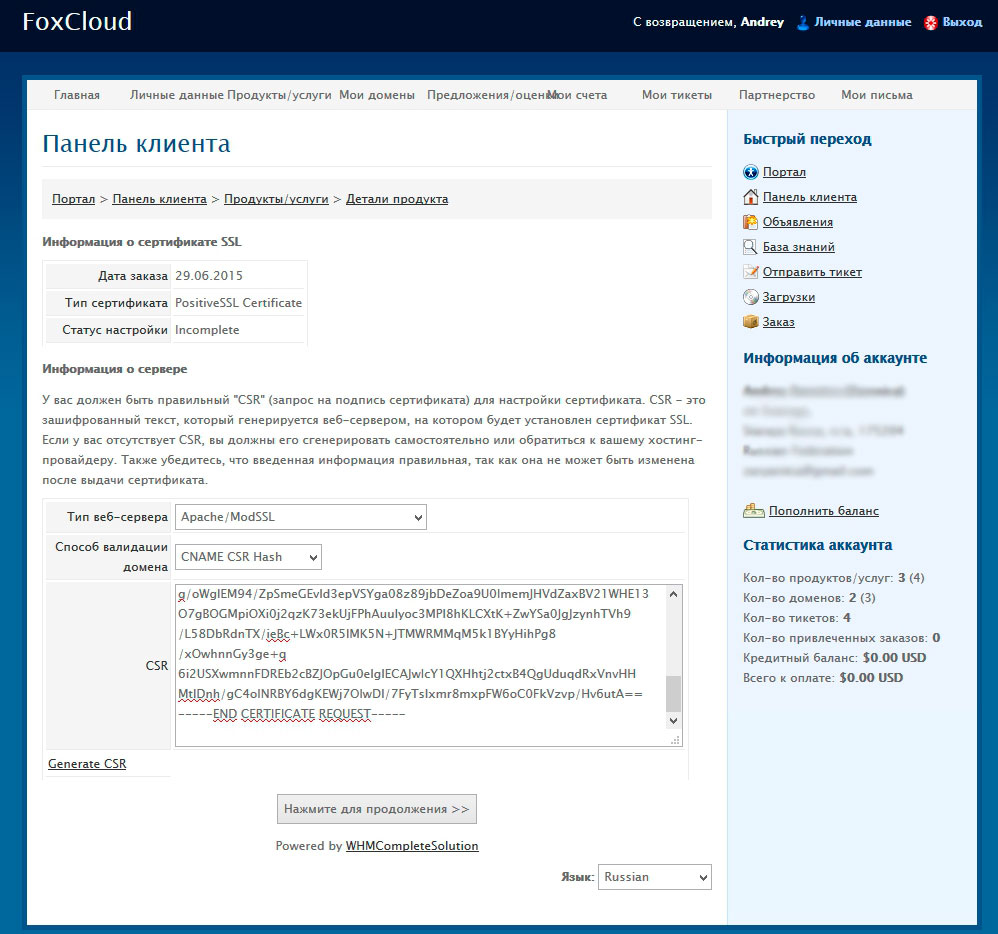This screenshot has width=998, height=934.
Task: Open the Способ валидации домена dropdown
Action: (248, 557)
